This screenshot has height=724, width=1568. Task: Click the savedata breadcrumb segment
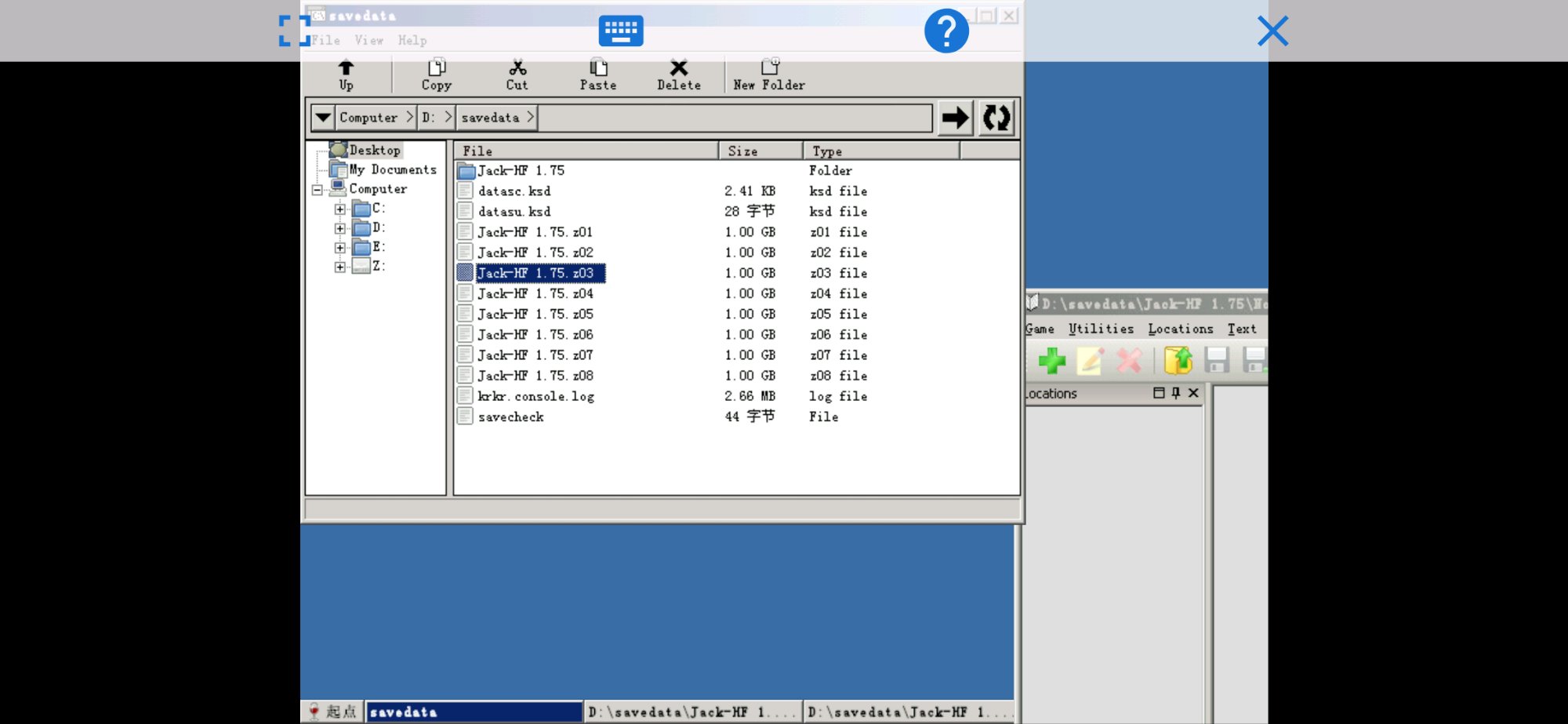point(490,118)
